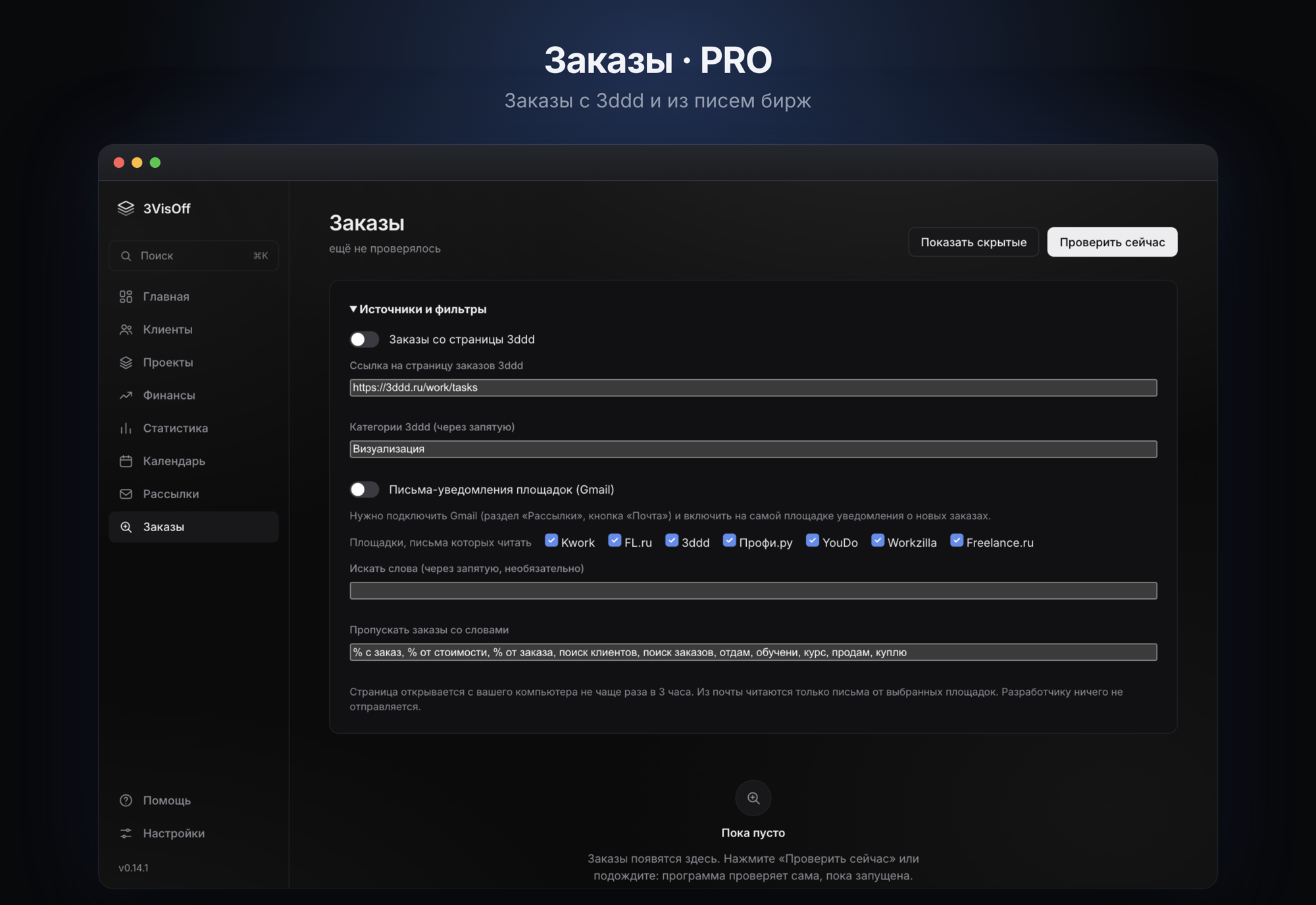Enable Письма-уведомления площадок (Gmail) switch

364,489
